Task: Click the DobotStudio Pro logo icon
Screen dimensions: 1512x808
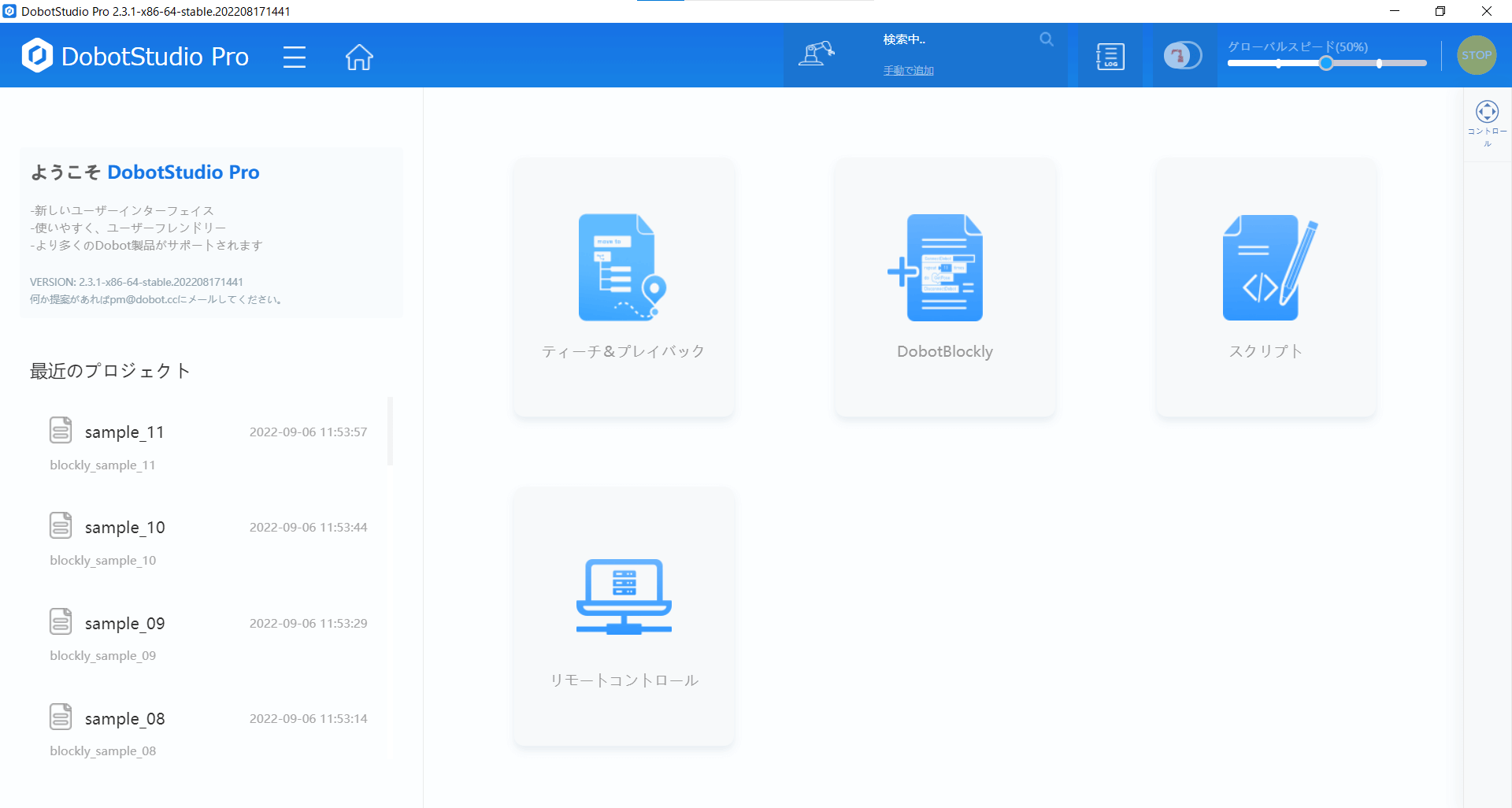Action: click(37, 55)
